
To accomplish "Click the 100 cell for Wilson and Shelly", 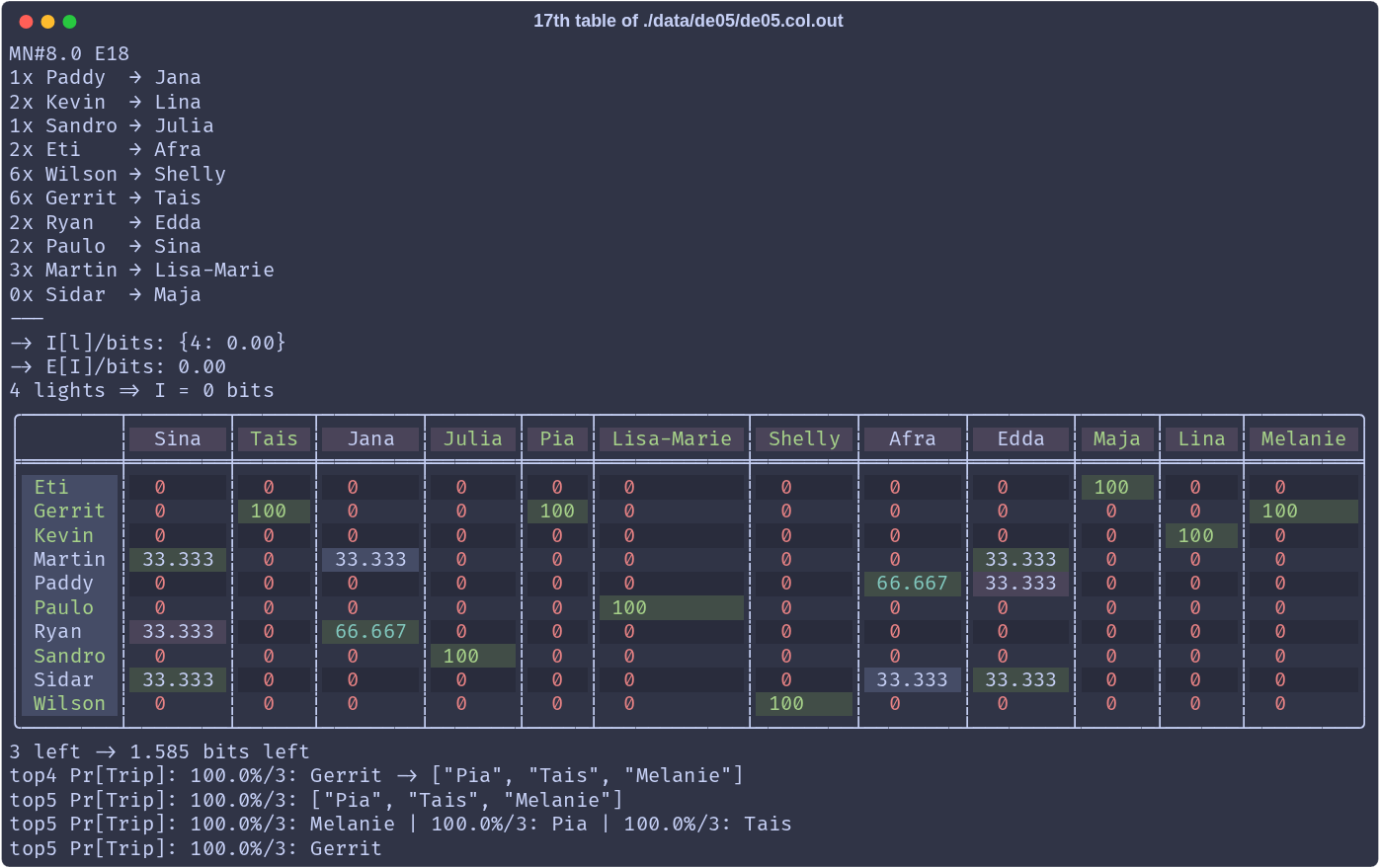I will [804, 703].
